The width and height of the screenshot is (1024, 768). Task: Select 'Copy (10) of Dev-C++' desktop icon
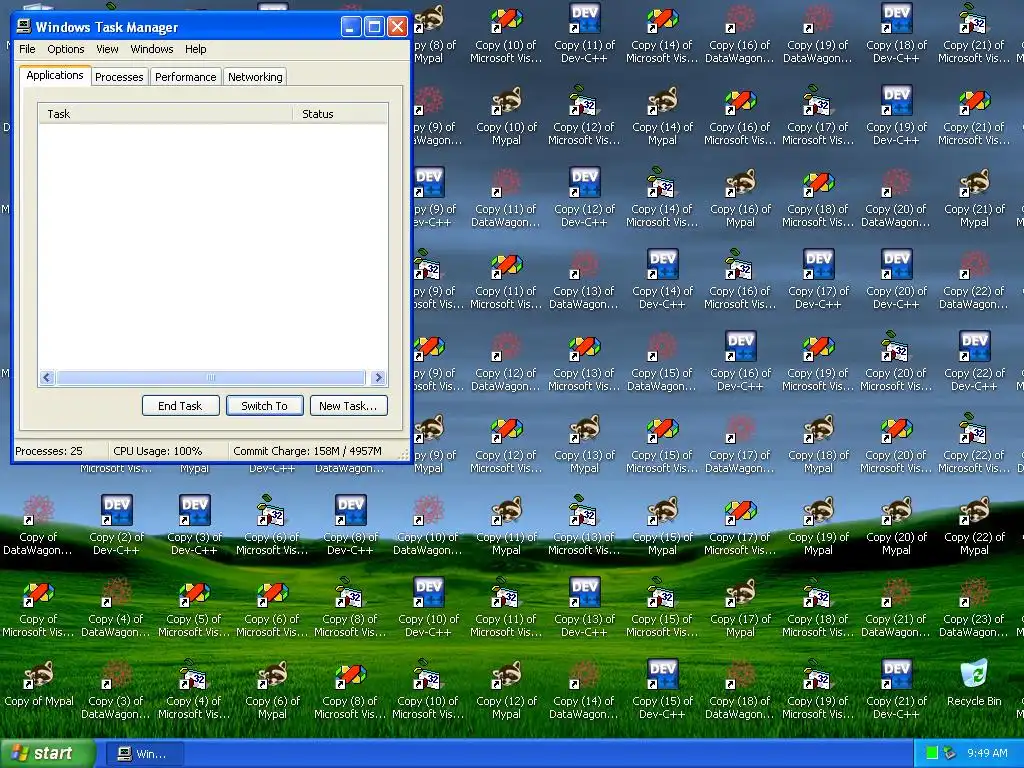(x=428, y=608)
